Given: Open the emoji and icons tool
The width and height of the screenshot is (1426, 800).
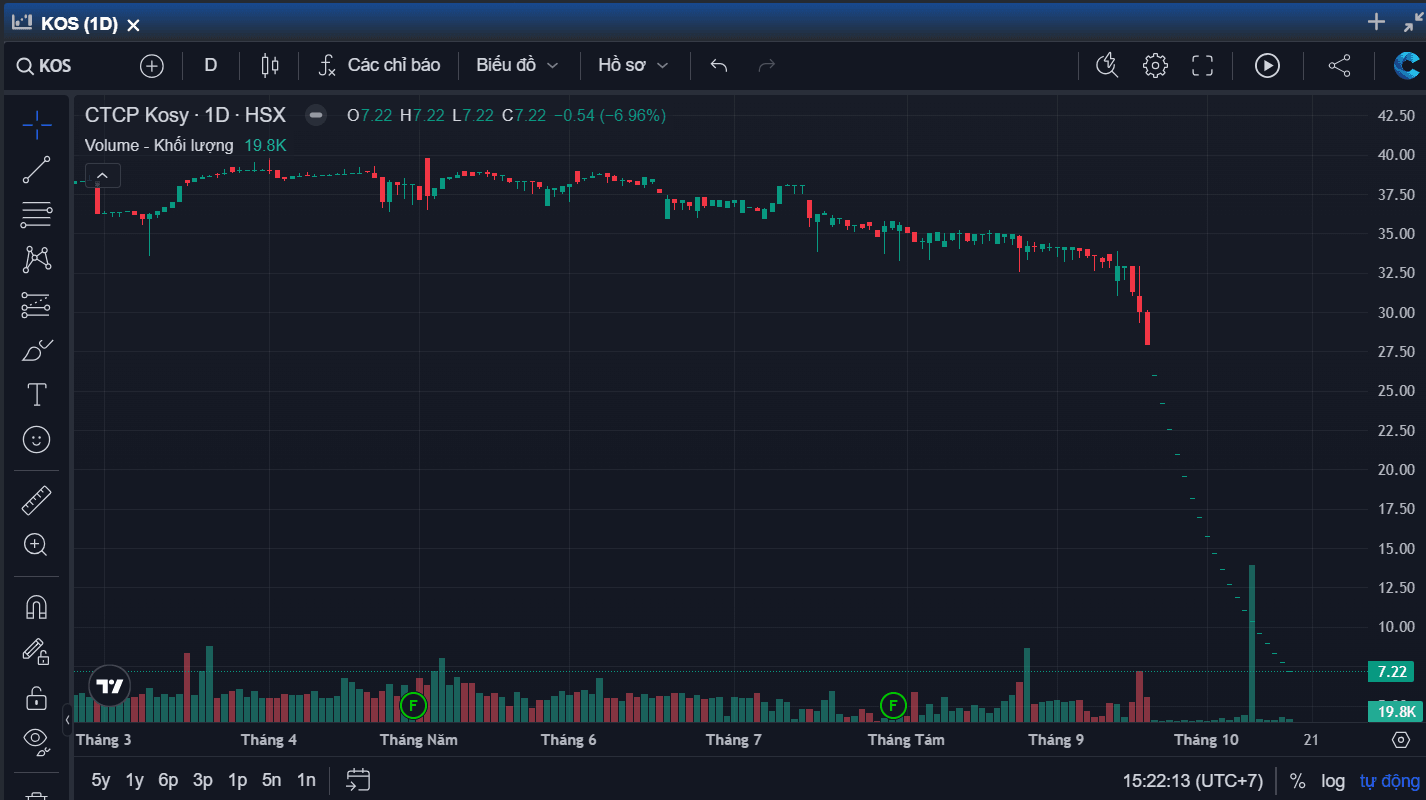Looking at the screenshot, I should coord(37,440).
